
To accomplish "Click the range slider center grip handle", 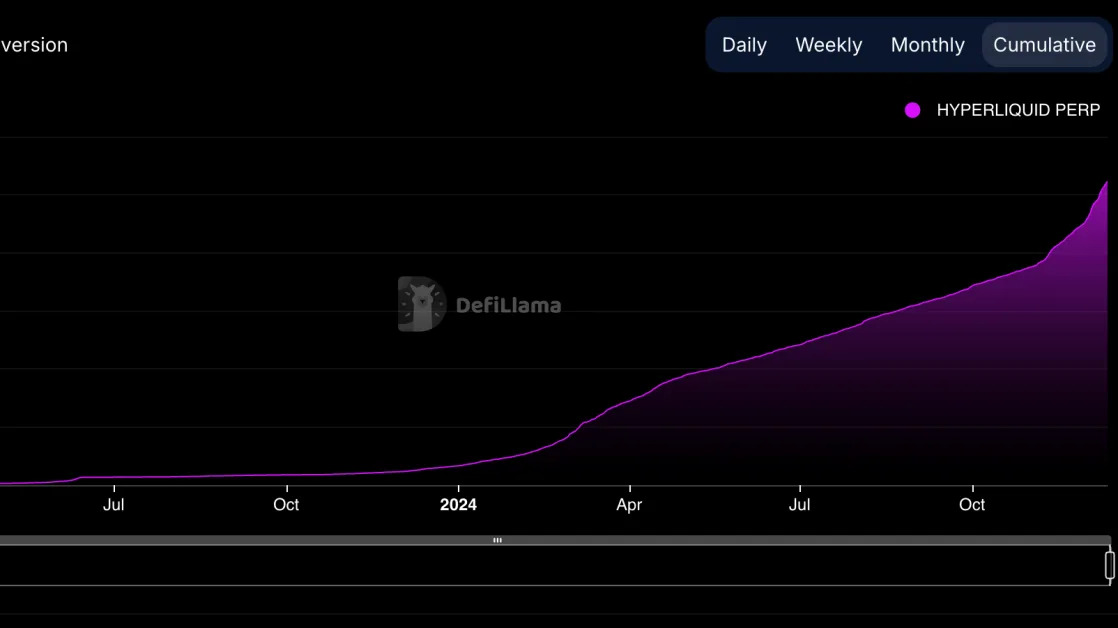I will pos(497,540).
